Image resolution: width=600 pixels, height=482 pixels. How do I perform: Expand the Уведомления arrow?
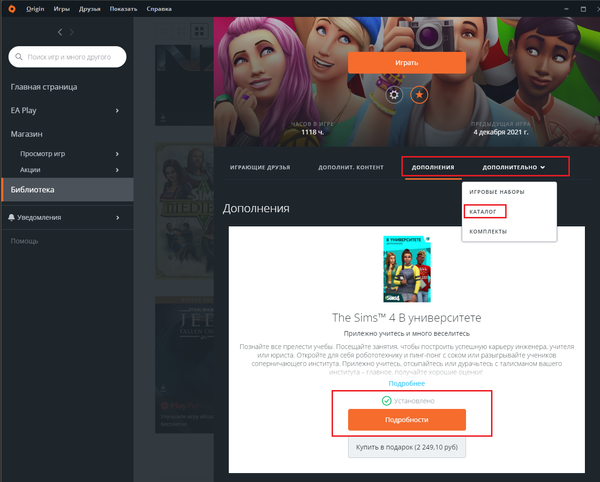click(x=117, y=217)
